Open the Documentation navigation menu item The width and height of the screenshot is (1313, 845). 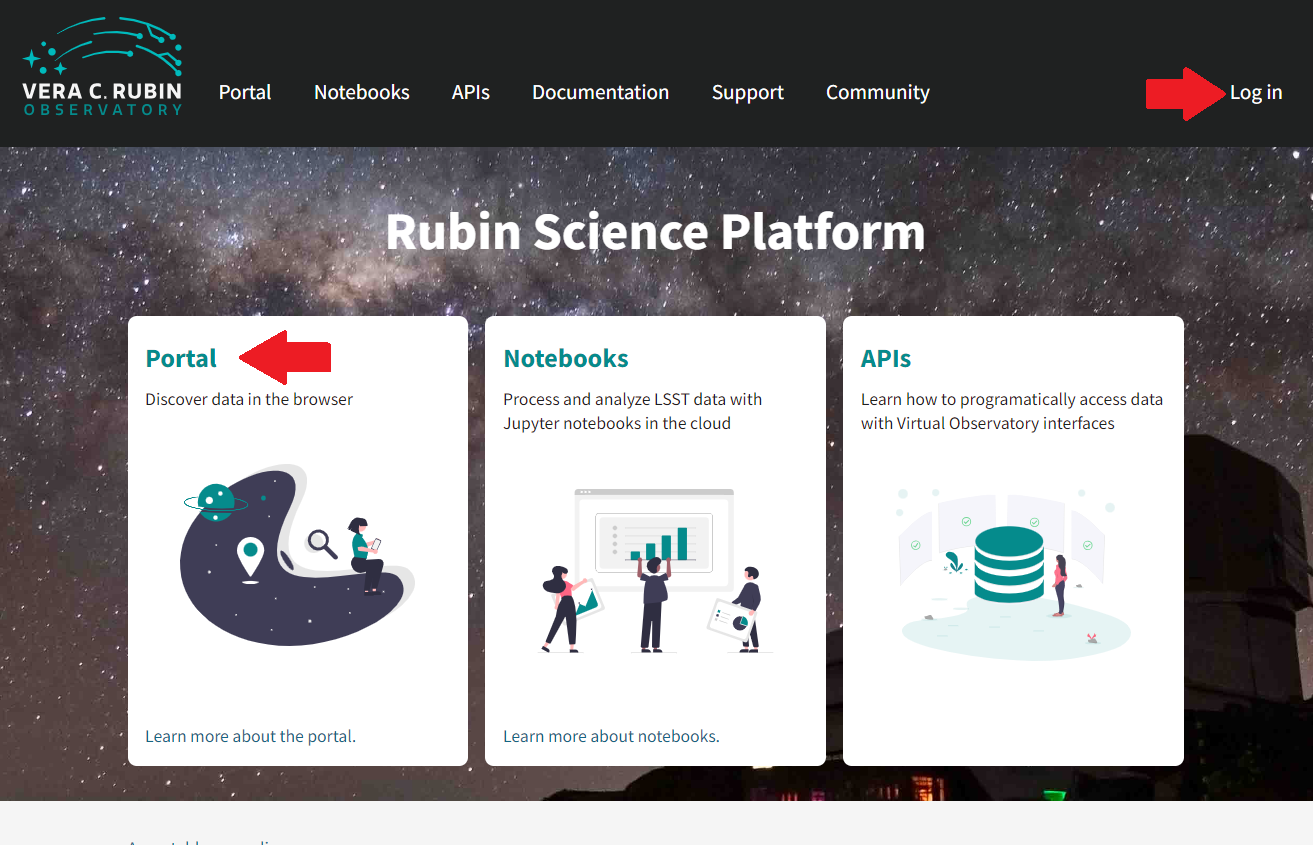click(600, 92)
